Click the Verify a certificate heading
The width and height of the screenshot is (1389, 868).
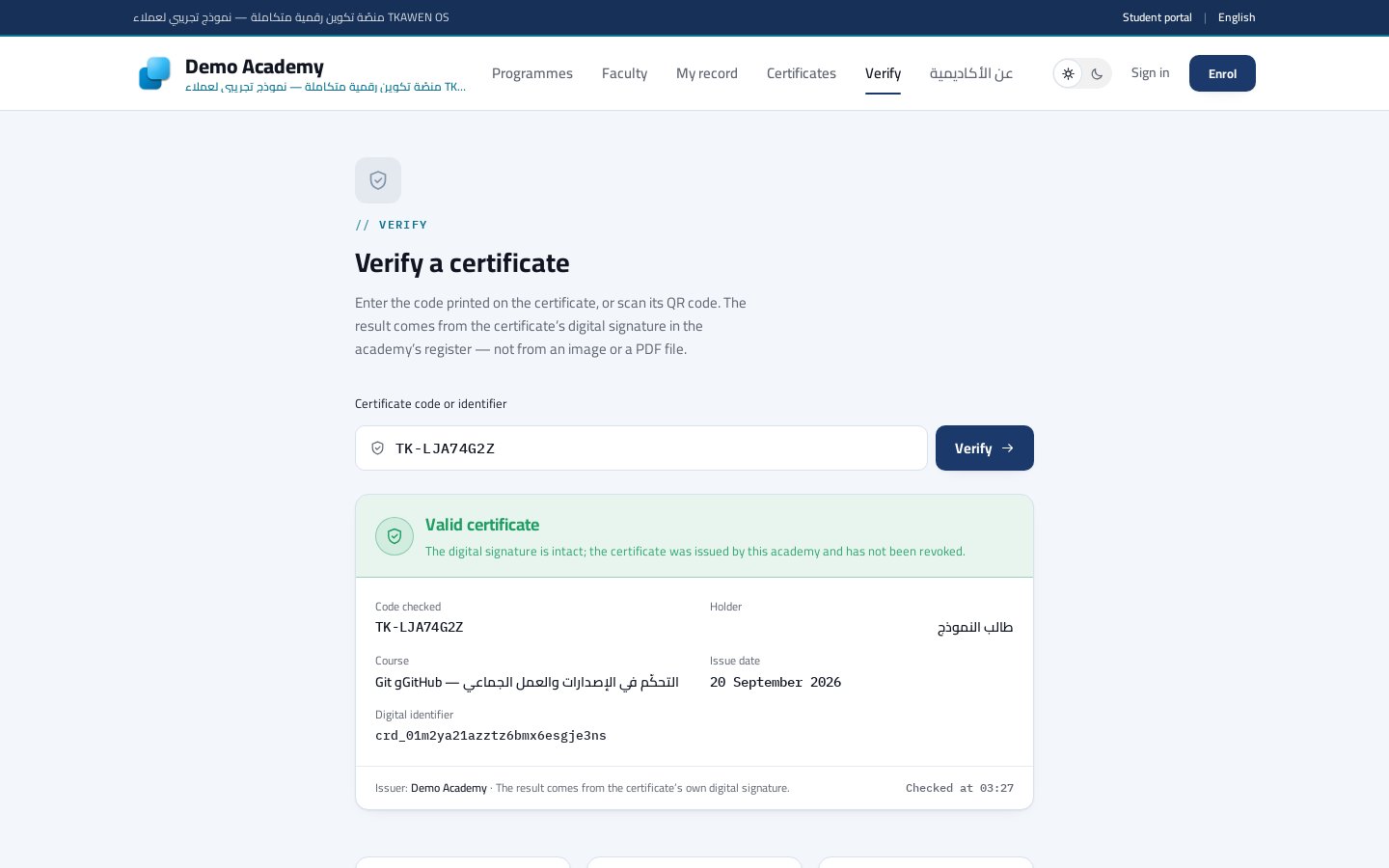pos(462,263)
